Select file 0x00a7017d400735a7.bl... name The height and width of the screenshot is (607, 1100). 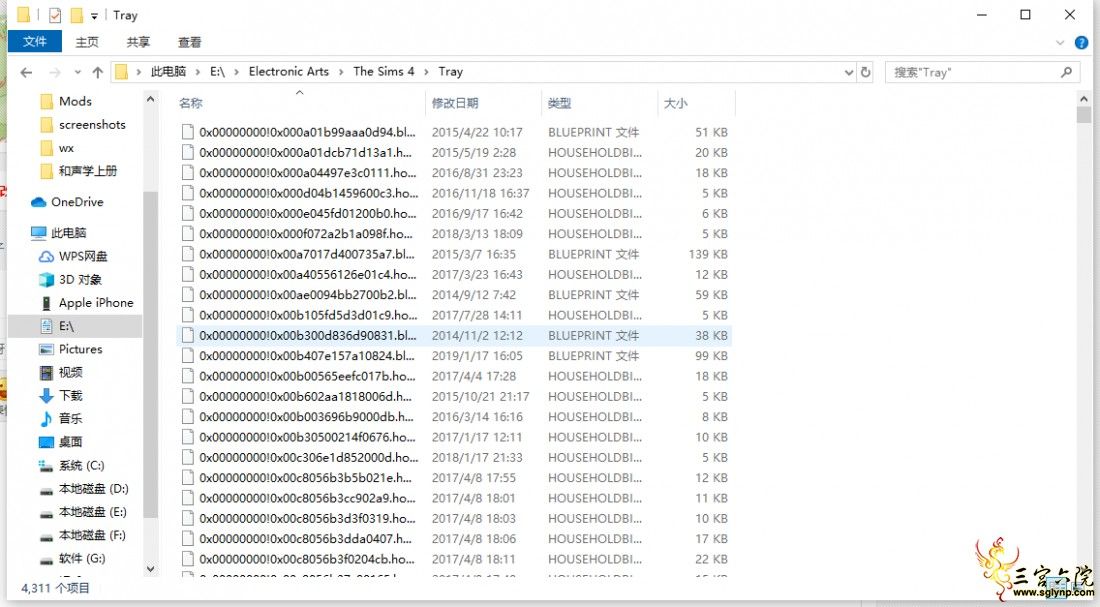coord(307,254)
